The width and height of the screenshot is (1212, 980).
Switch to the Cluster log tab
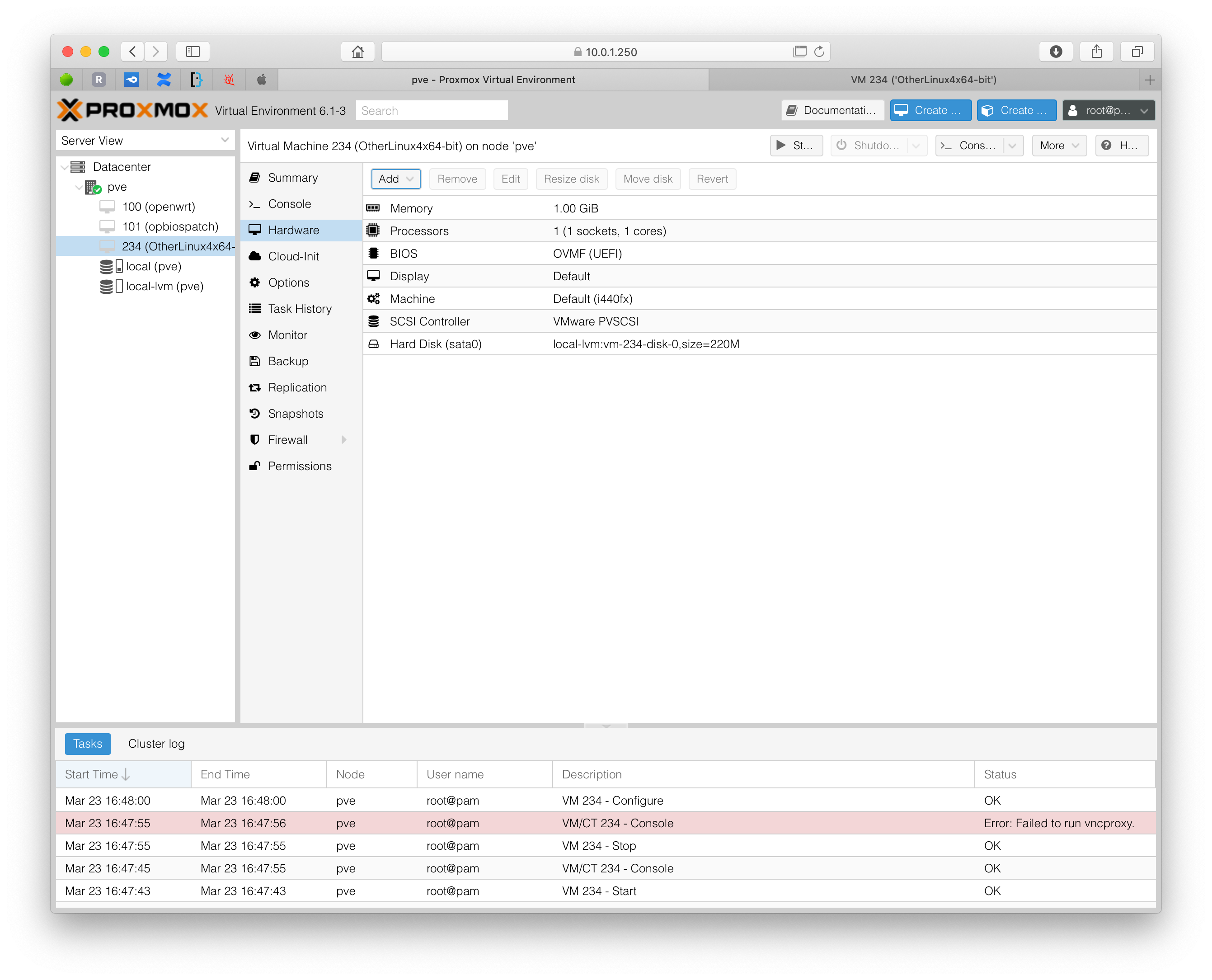coord(156,744)
